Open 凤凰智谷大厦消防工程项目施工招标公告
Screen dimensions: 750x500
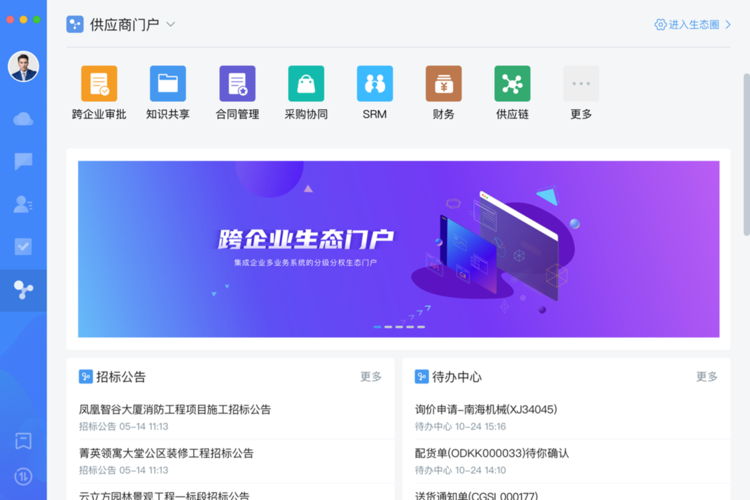coord(175,409)
